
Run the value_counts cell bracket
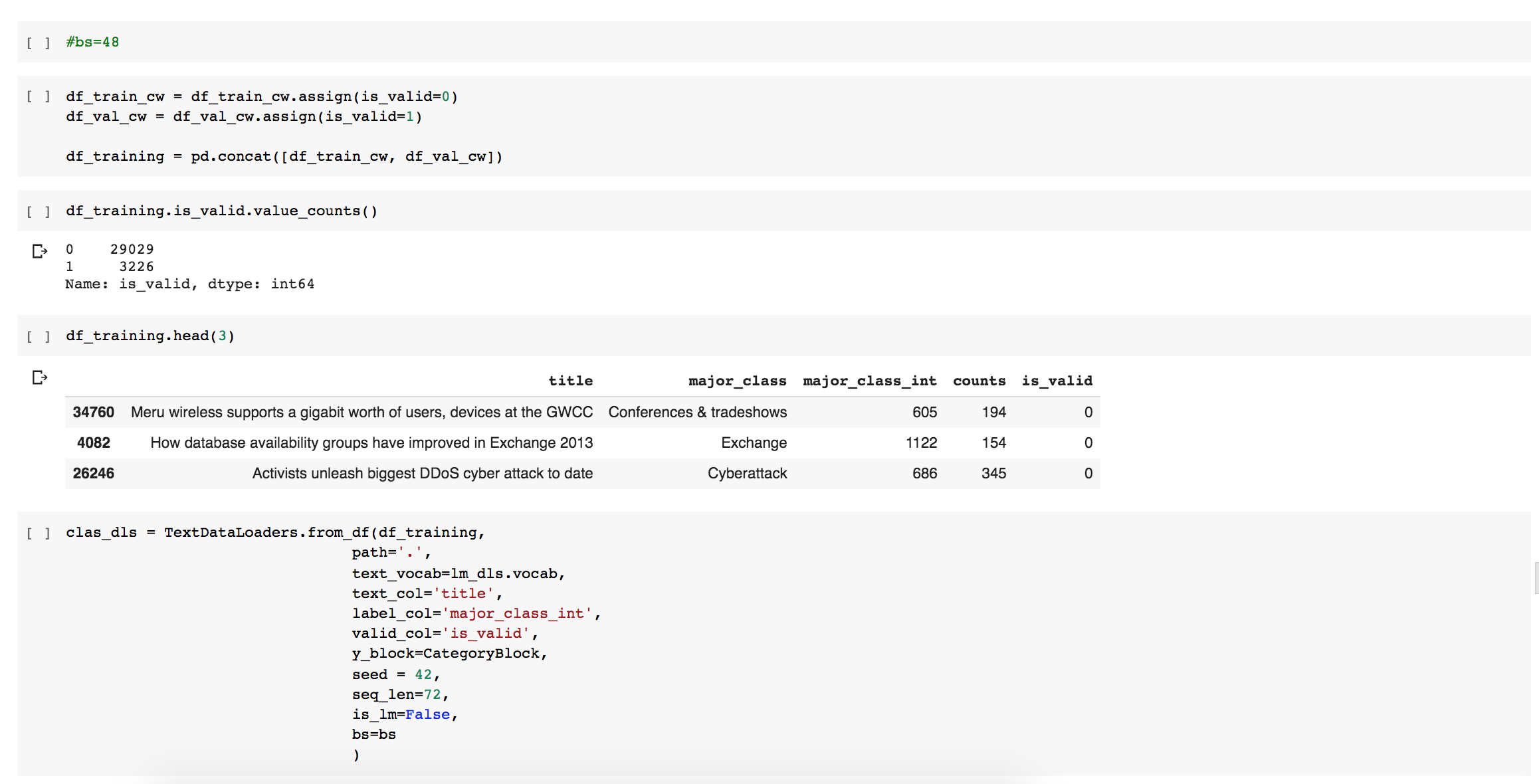pos(39,211)
